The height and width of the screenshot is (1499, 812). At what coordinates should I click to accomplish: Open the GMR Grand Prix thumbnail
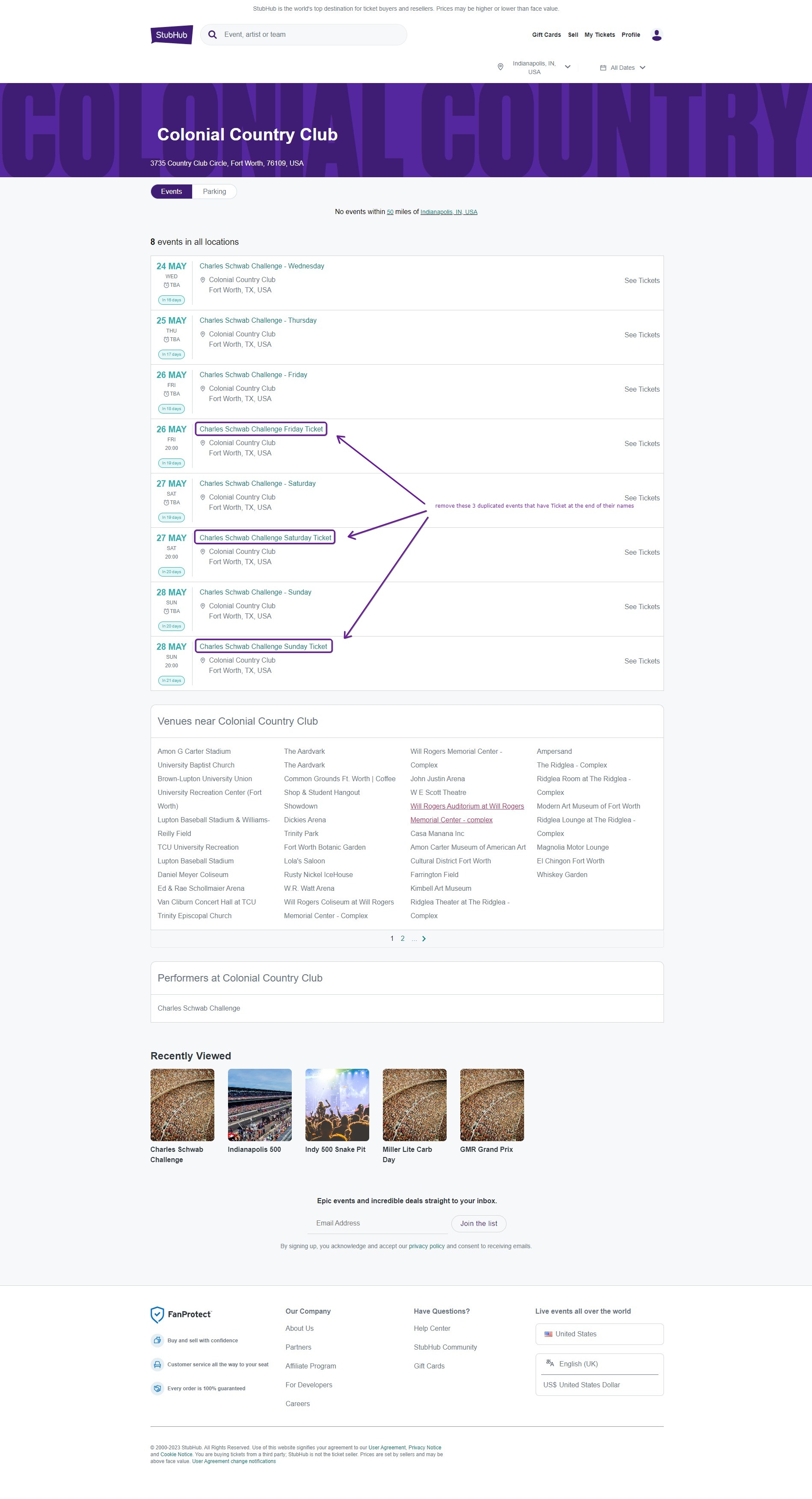(x=492, y=1104)
